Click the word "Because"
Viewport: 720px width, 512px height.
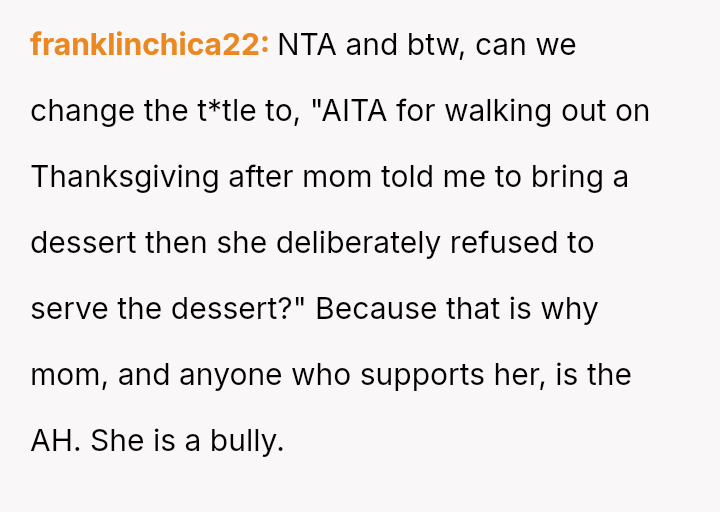(375, 309)
